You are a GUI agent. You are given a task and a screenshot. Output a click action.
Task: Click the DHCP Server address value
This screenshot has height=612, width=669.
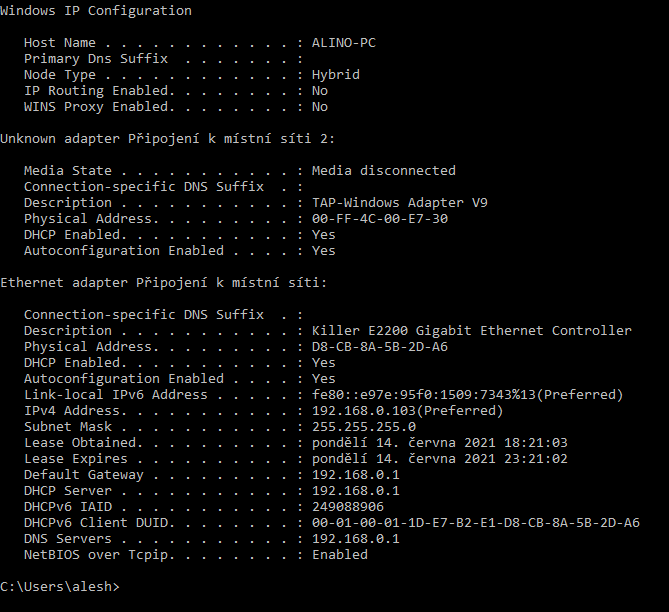click(x=355, y=491)
